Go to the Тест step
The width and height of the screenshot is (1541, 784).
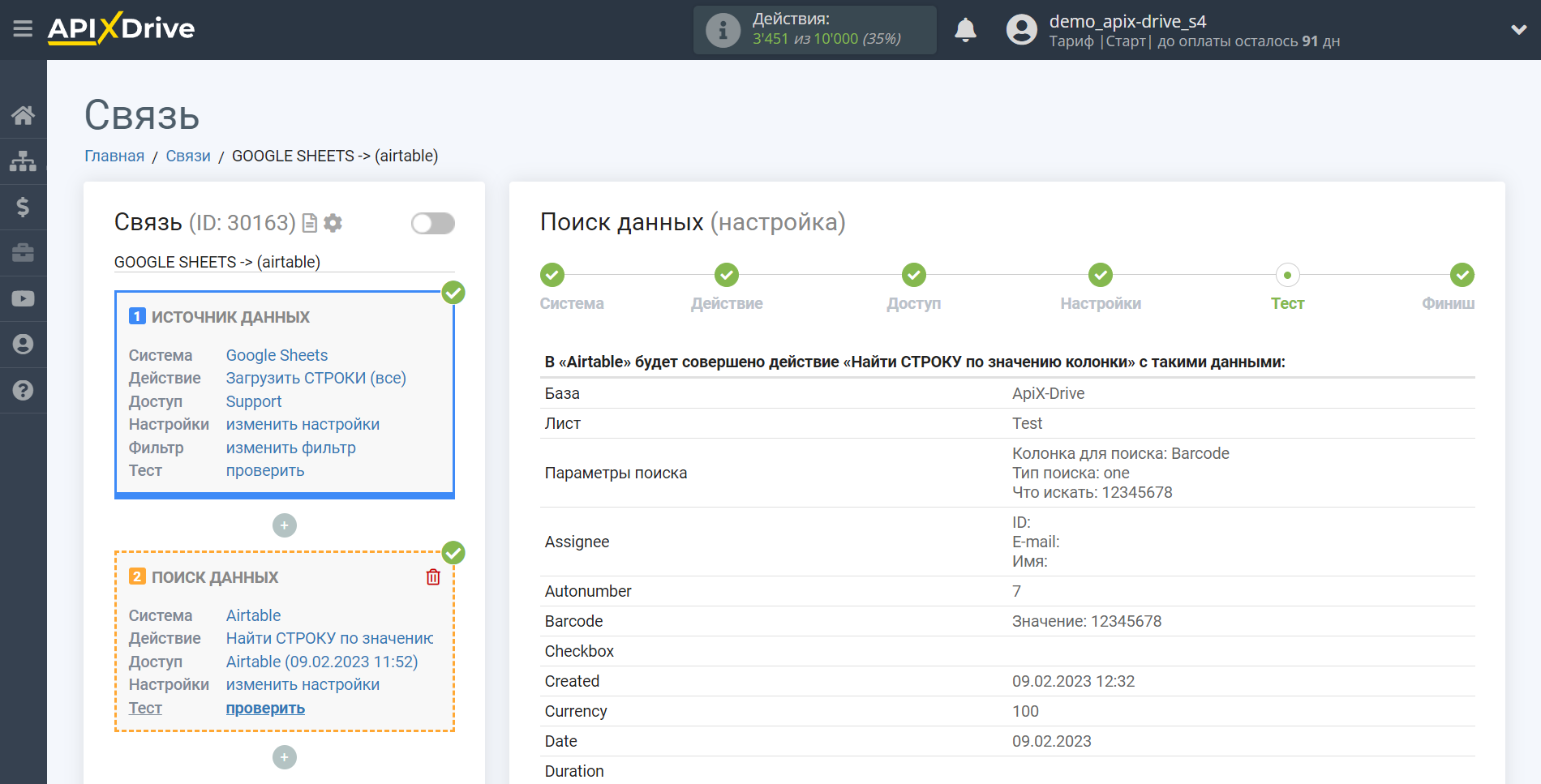[x=1287, y=275]
